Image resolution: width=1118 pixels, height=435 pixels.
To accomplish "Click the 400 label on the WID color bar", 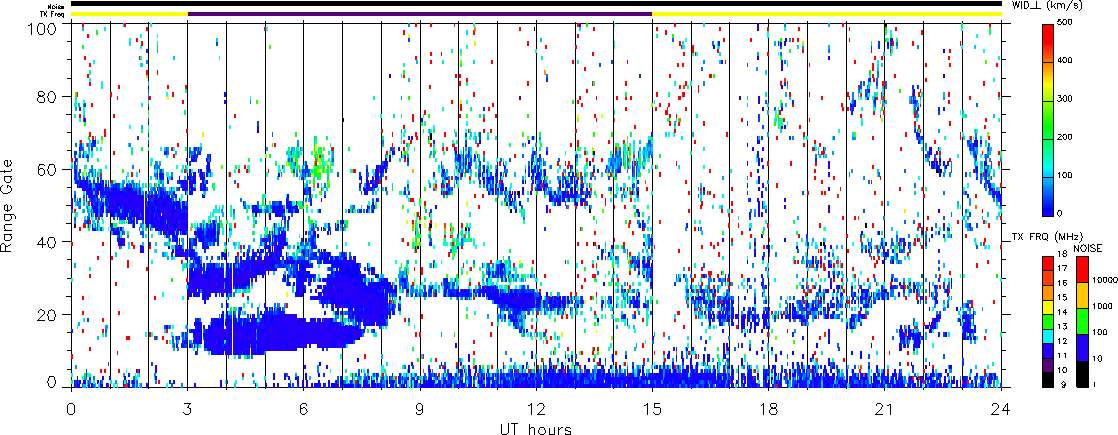I will (x=1067, y=61).
